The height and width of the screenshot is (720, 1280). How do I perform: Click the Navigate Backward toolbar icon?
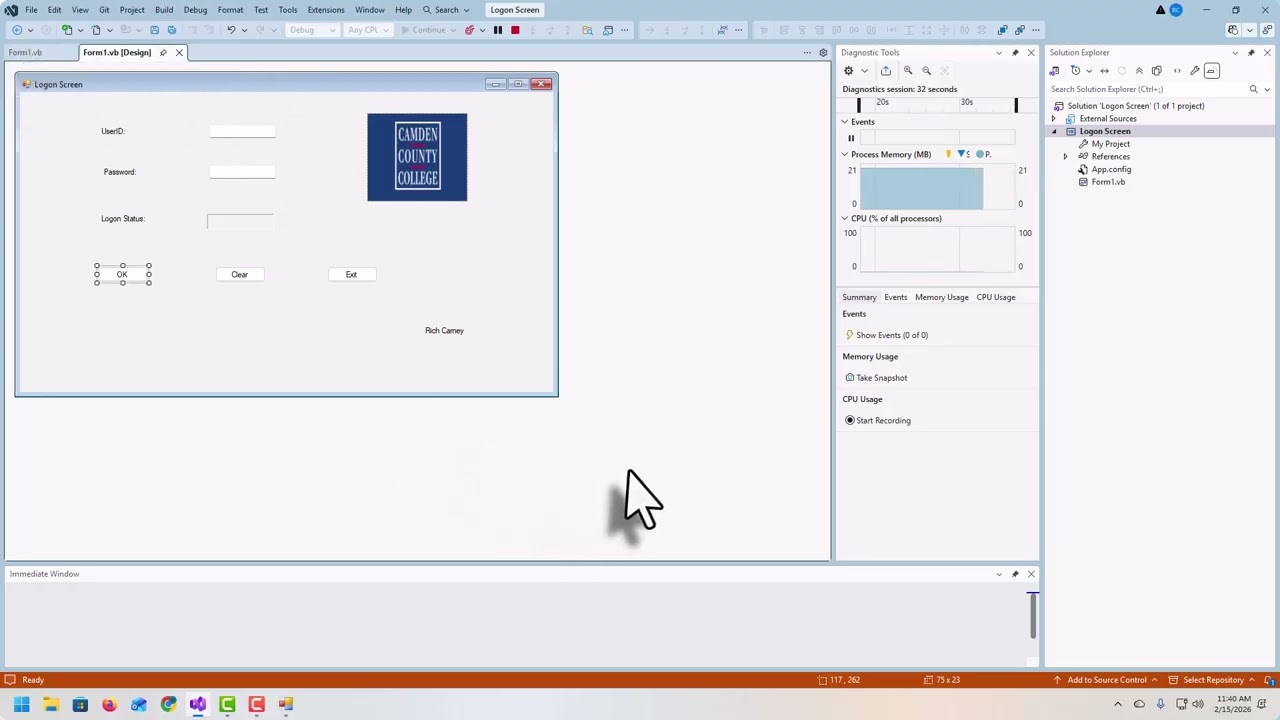coord(17,30)
